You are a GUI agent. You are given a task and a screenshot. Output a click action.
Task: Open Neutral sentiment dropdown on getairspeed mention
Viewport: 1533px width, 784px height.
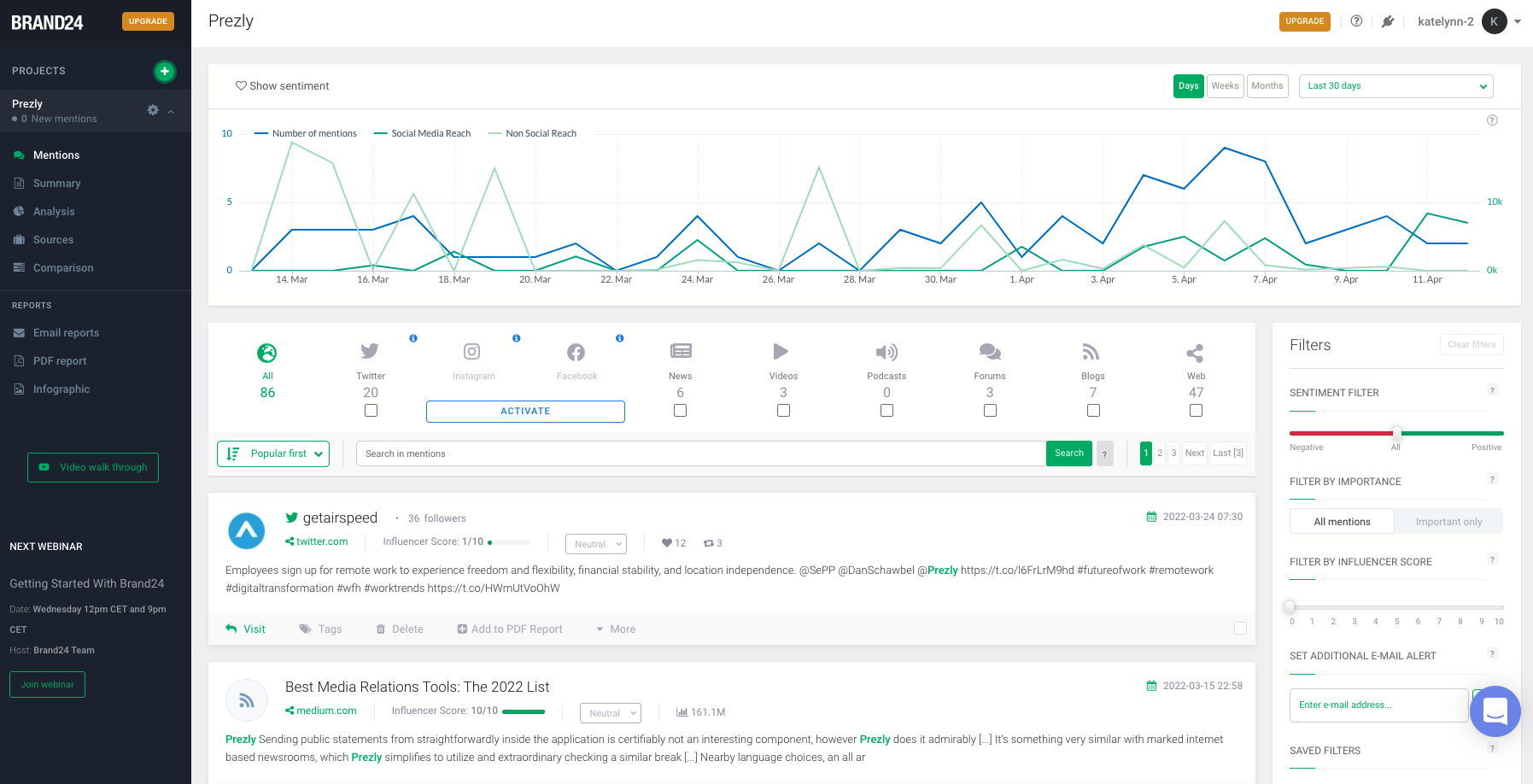(x=596, y=544)
